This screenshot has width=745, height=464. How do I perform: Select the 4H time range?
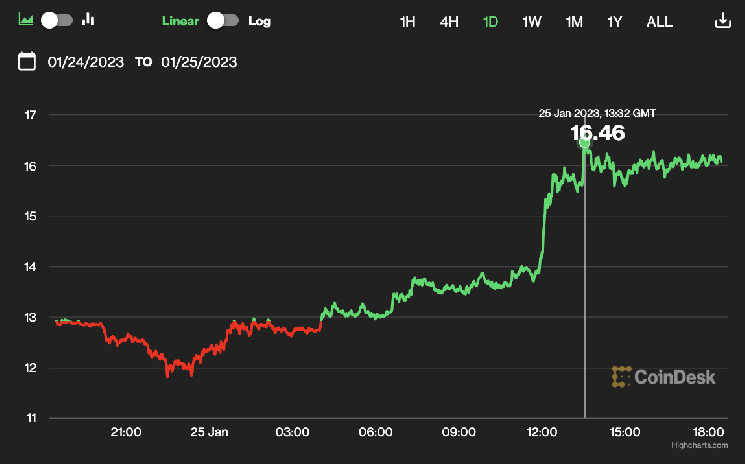tap(449, 21)
